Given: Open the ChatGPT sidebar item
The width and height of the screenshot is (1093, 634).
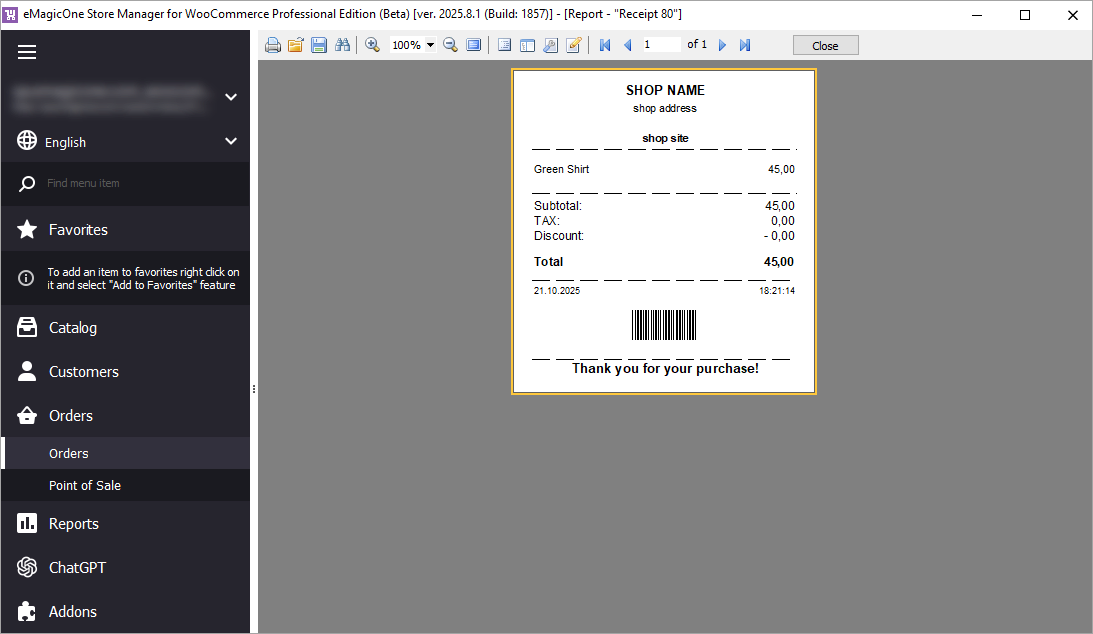Looking at the screenshot, I should click(75, 567).
